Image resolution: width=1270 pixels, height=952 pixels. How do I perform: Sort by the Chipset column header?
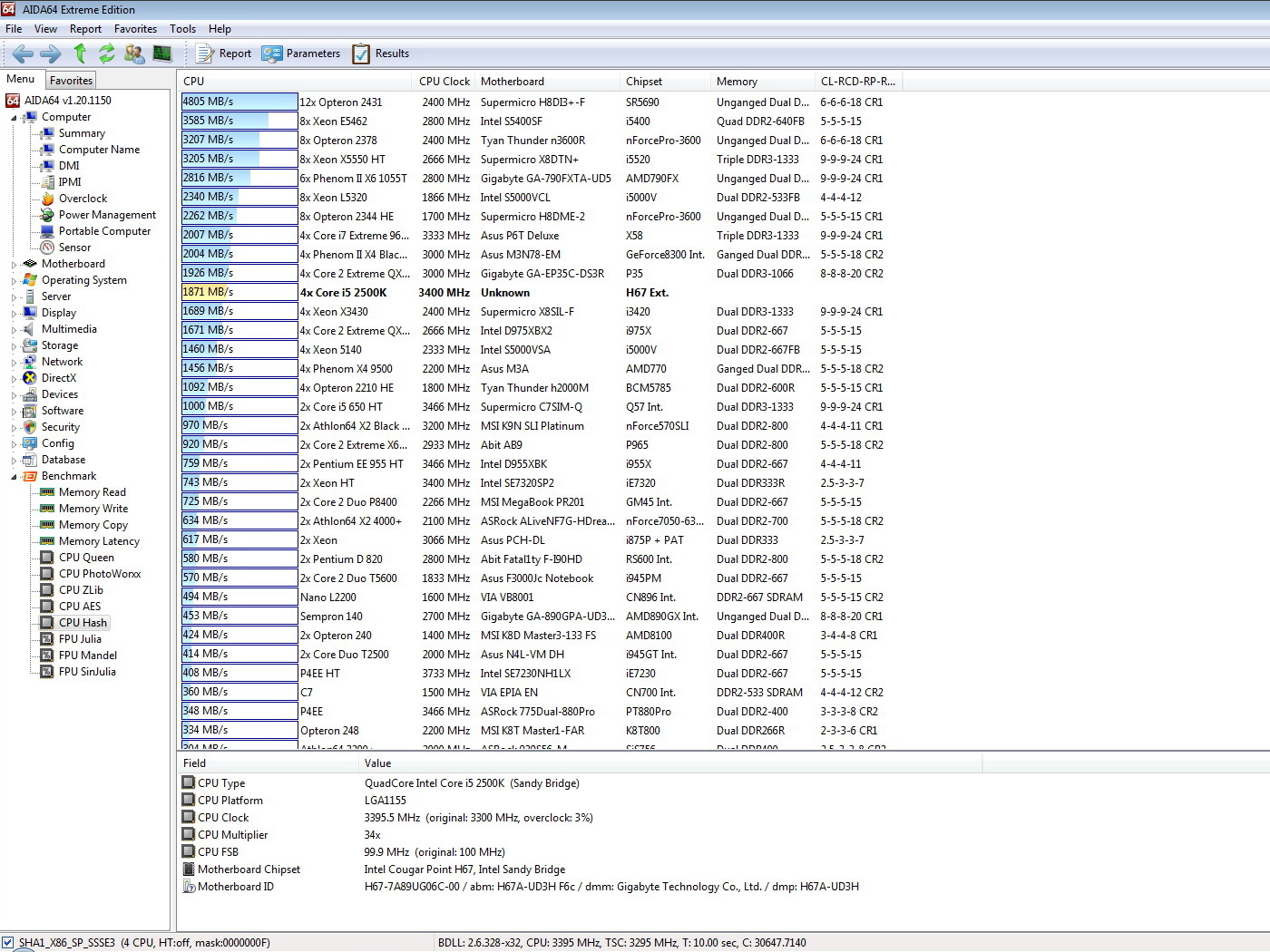(666, 82)
